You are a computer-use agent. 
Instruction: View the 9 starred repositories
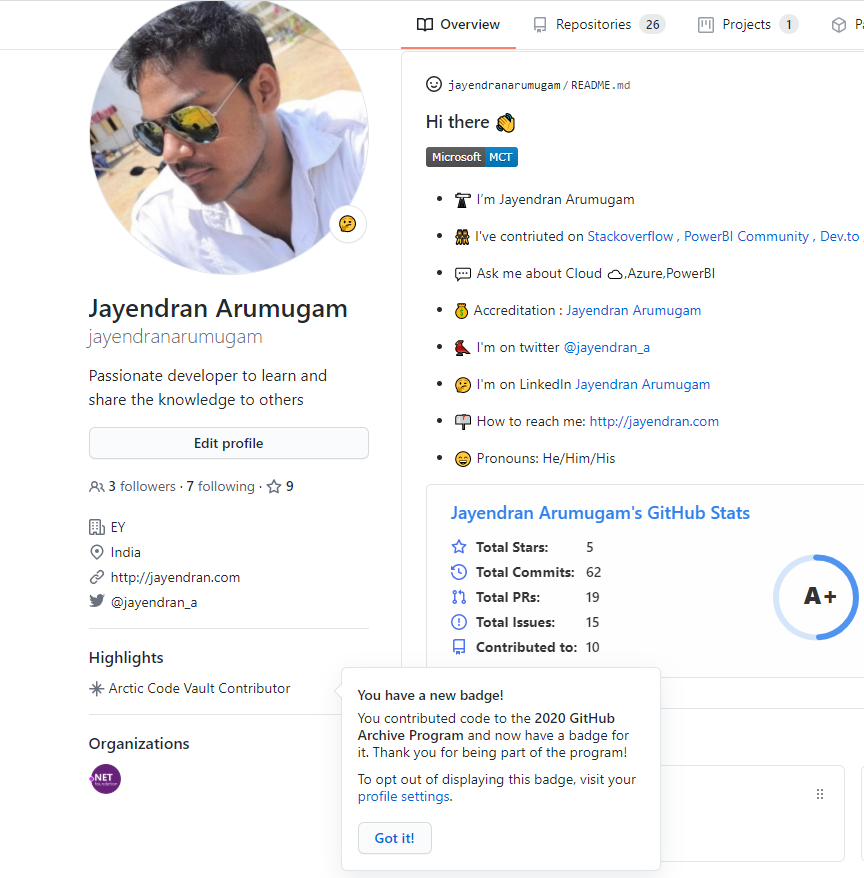pyautogui.click(x=280, y=486)
